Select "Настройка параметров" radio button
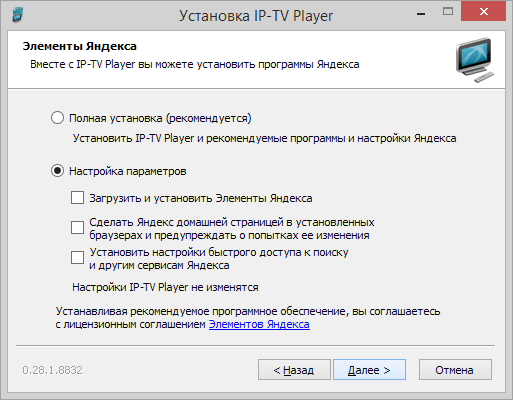 pyautogui.click(x=57, y=171)
